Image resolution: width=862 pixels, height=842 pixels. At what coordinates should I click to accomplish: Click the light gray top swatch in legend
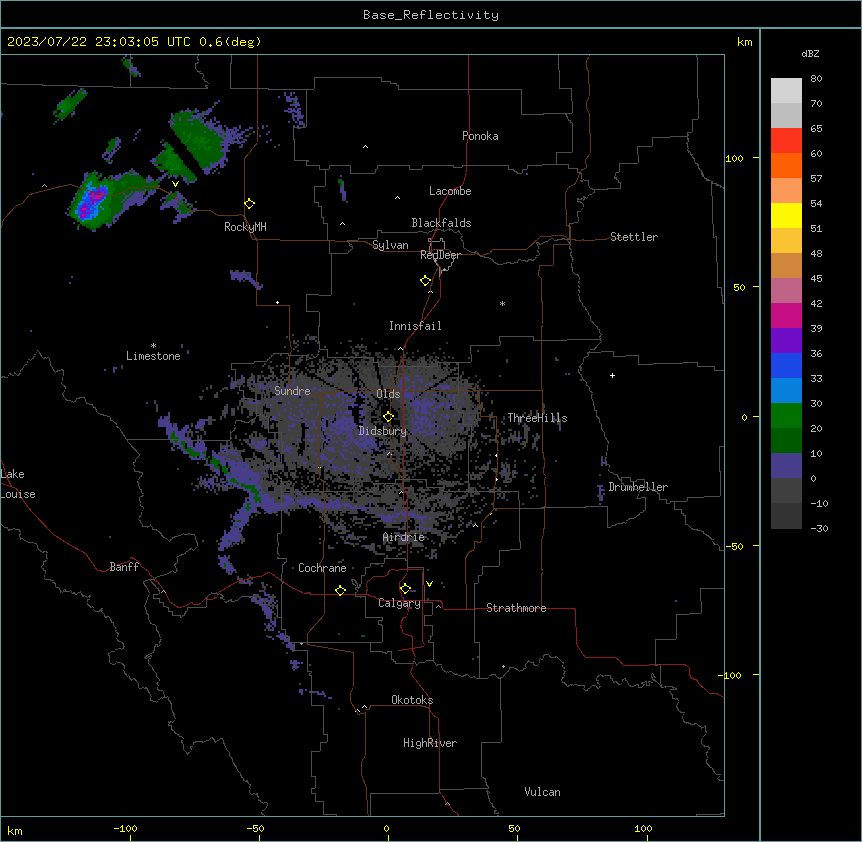click(x=786, y=91)
